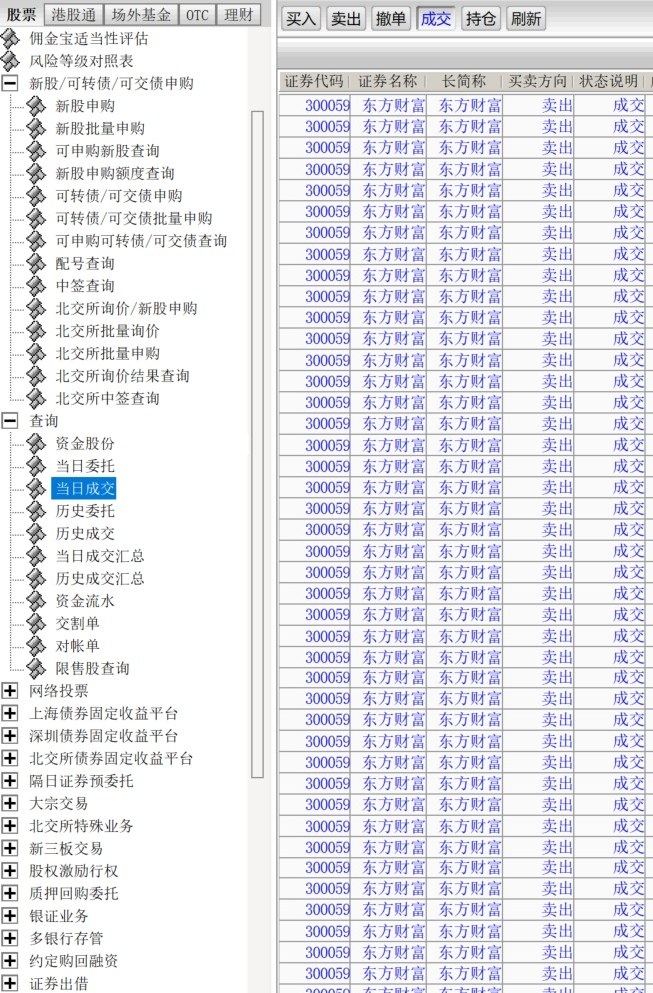Viewport: 653px width, 993px height.
Task: Sort by the 证券代码 column header
Action: (314, 81)
